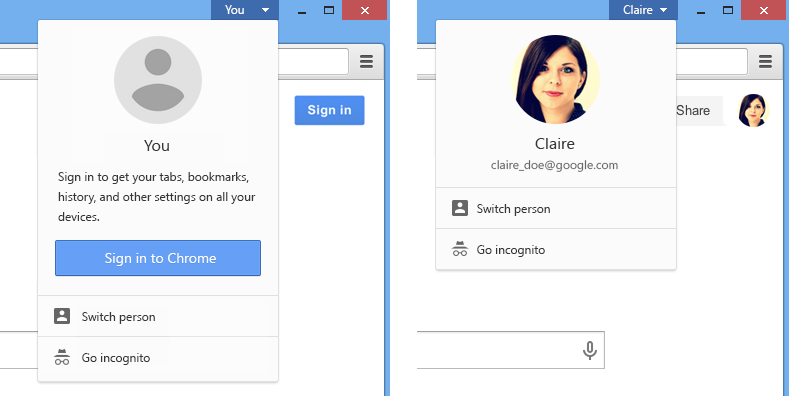Click the small account avatar beside Share
This screenshot has height=396, width=789.
coord(754,110)
